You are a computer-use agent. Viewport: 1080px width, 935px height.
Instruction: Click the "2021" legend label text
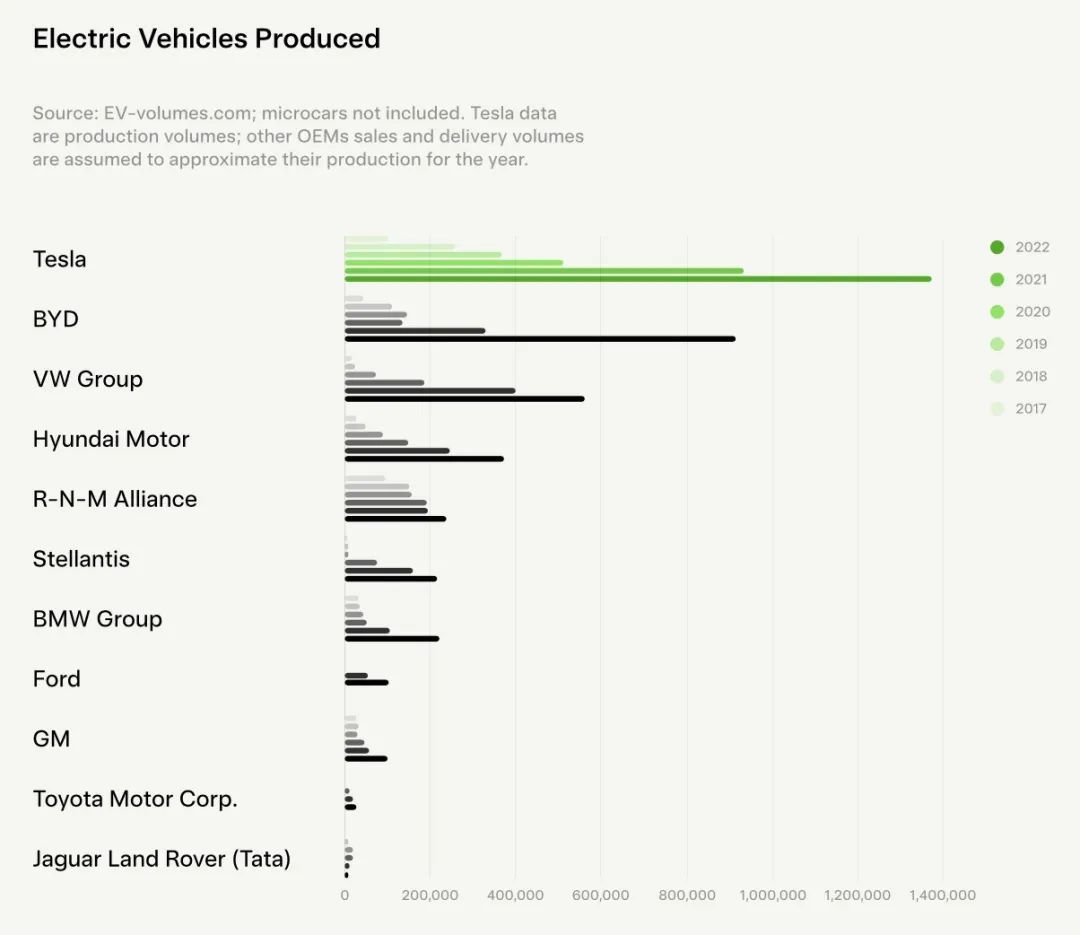(1030, 279)
